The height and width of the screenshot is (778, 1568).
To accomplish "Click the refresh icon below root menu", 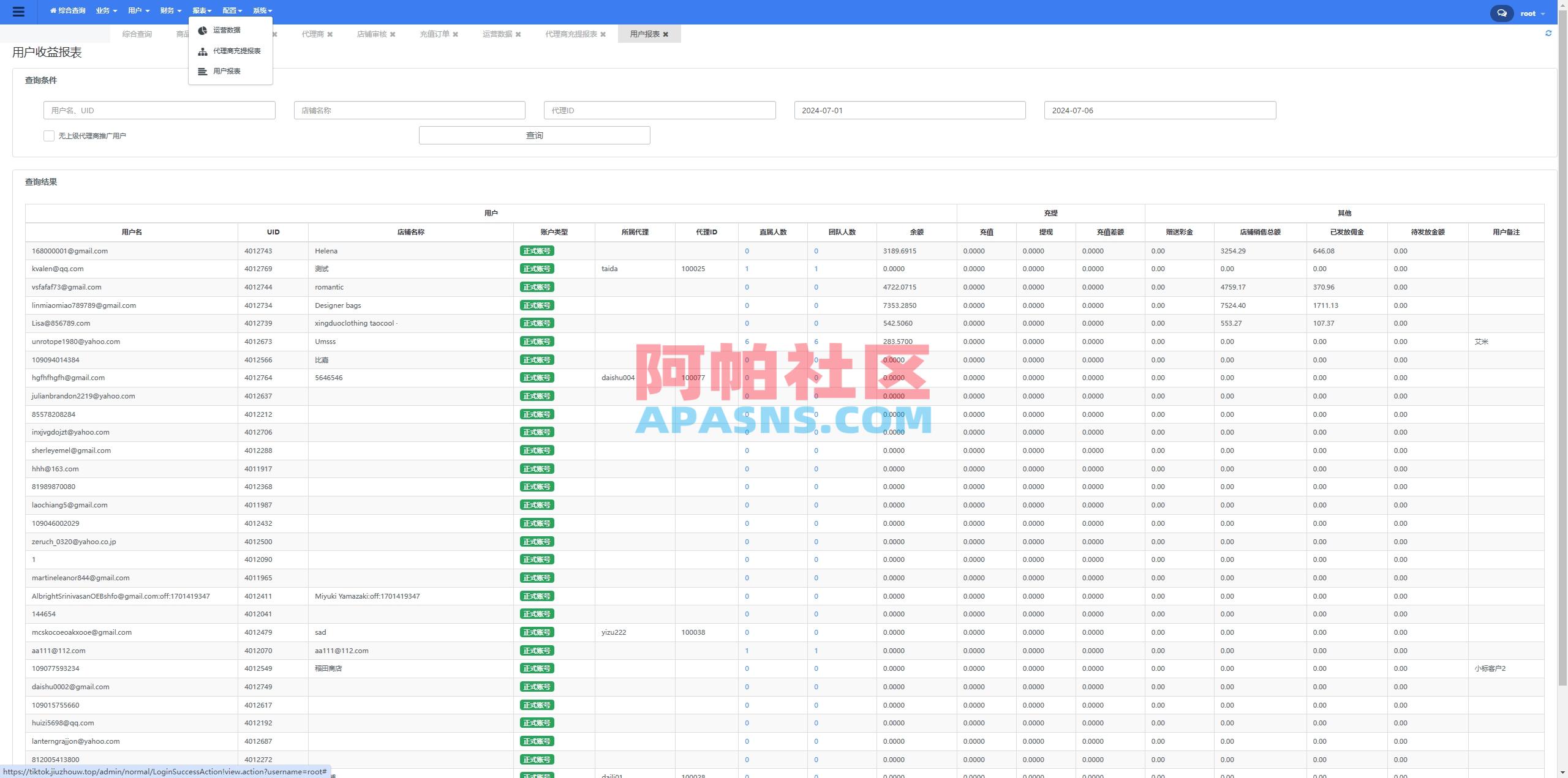I will click(1549, 33).
